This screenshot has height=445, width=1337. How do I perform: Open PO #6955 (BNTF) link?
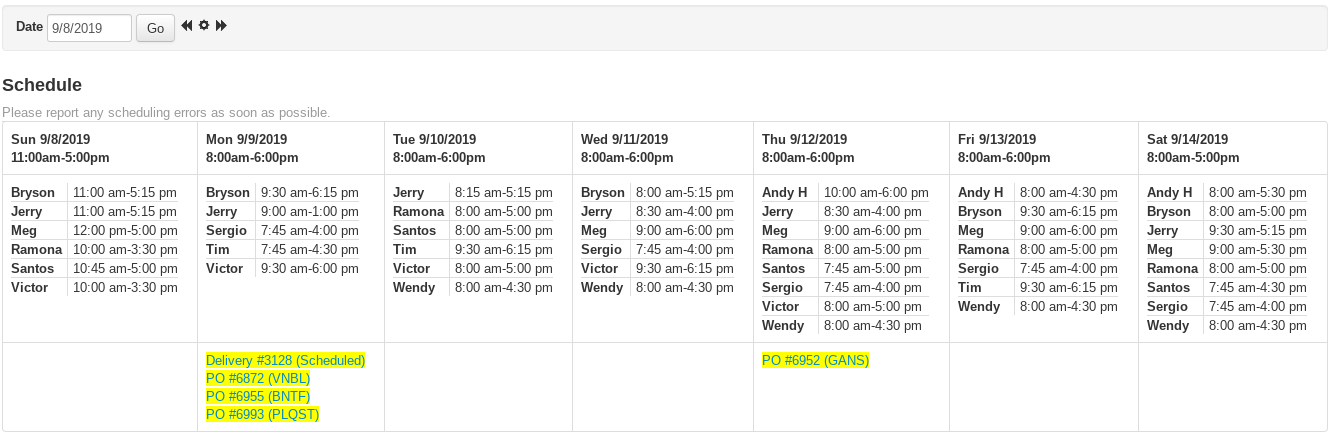pyautogui.click(x=258, y=396)
